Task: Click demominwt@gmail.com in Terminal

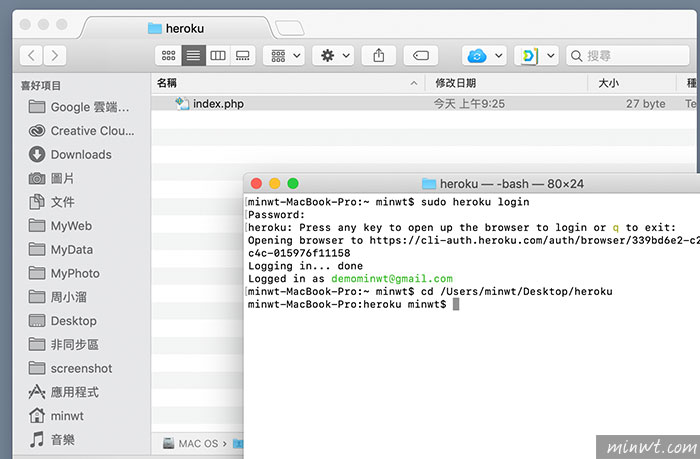Action: pyautogui.click(x=392, y=279)
